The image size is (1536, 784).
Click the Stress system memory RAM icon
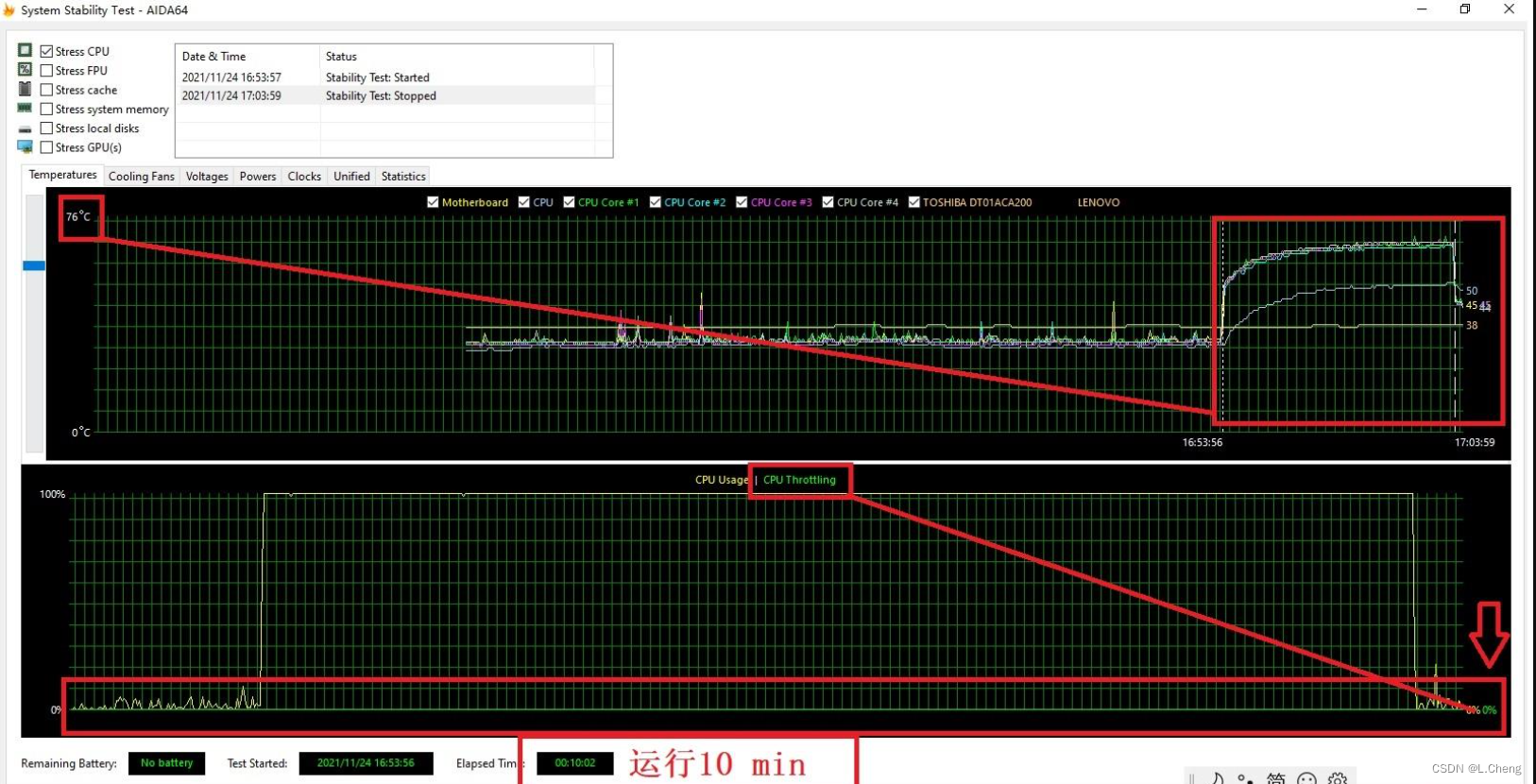(x=25, y=108)
